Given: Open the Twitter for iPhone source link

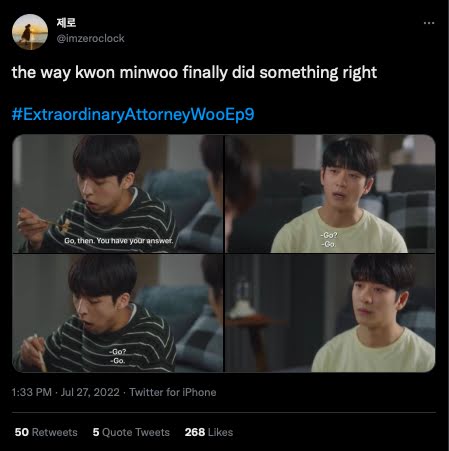Looking at the screenshot, I should (173, 392).
